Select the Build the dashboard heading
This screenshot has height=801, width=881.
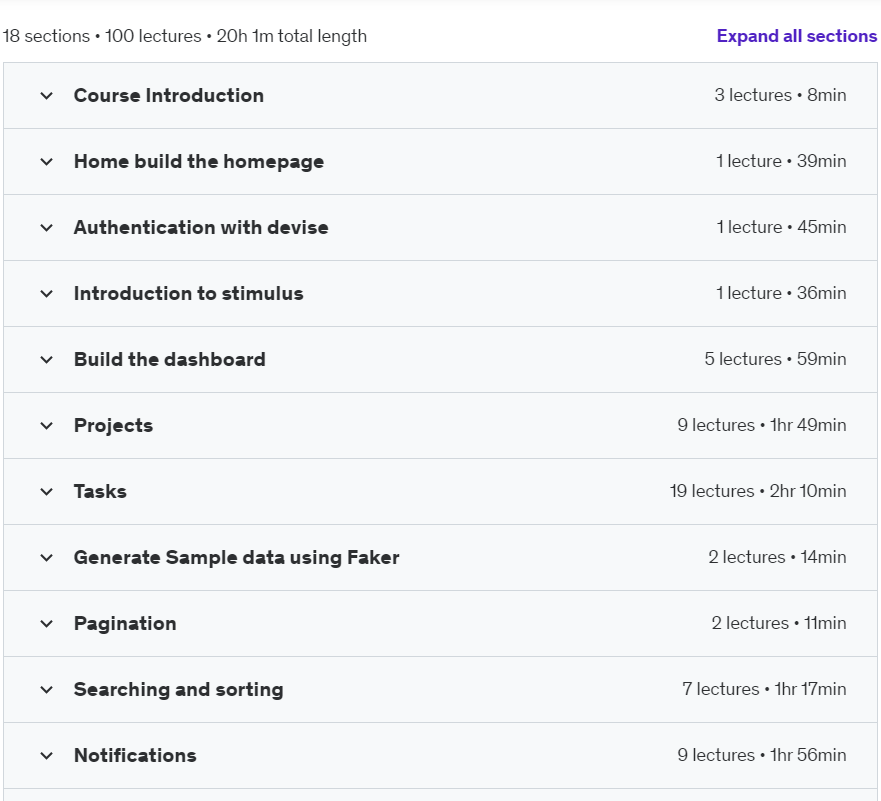[x=170, y=359]
